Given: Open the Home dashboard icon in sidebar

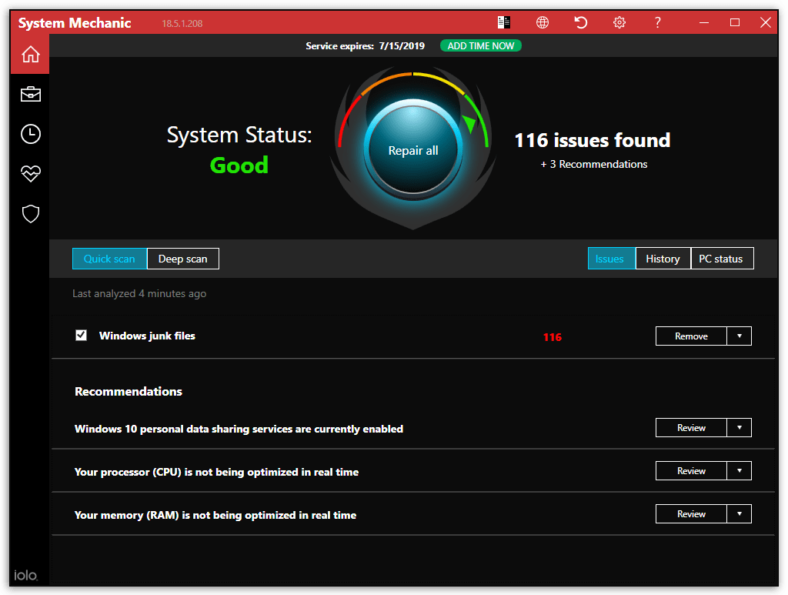Looking at the screenshot, I should click(x=30, y=54).
